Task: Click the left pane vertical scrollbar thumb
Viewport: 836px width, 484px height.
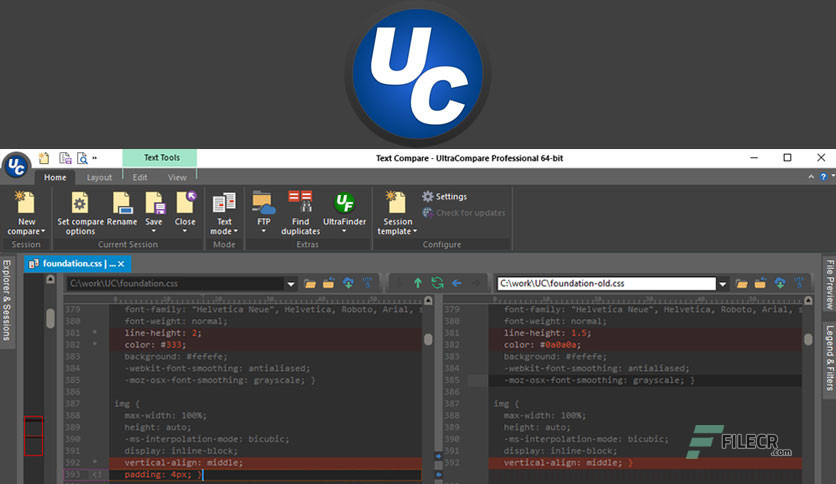Action: (x=428, y=339)
